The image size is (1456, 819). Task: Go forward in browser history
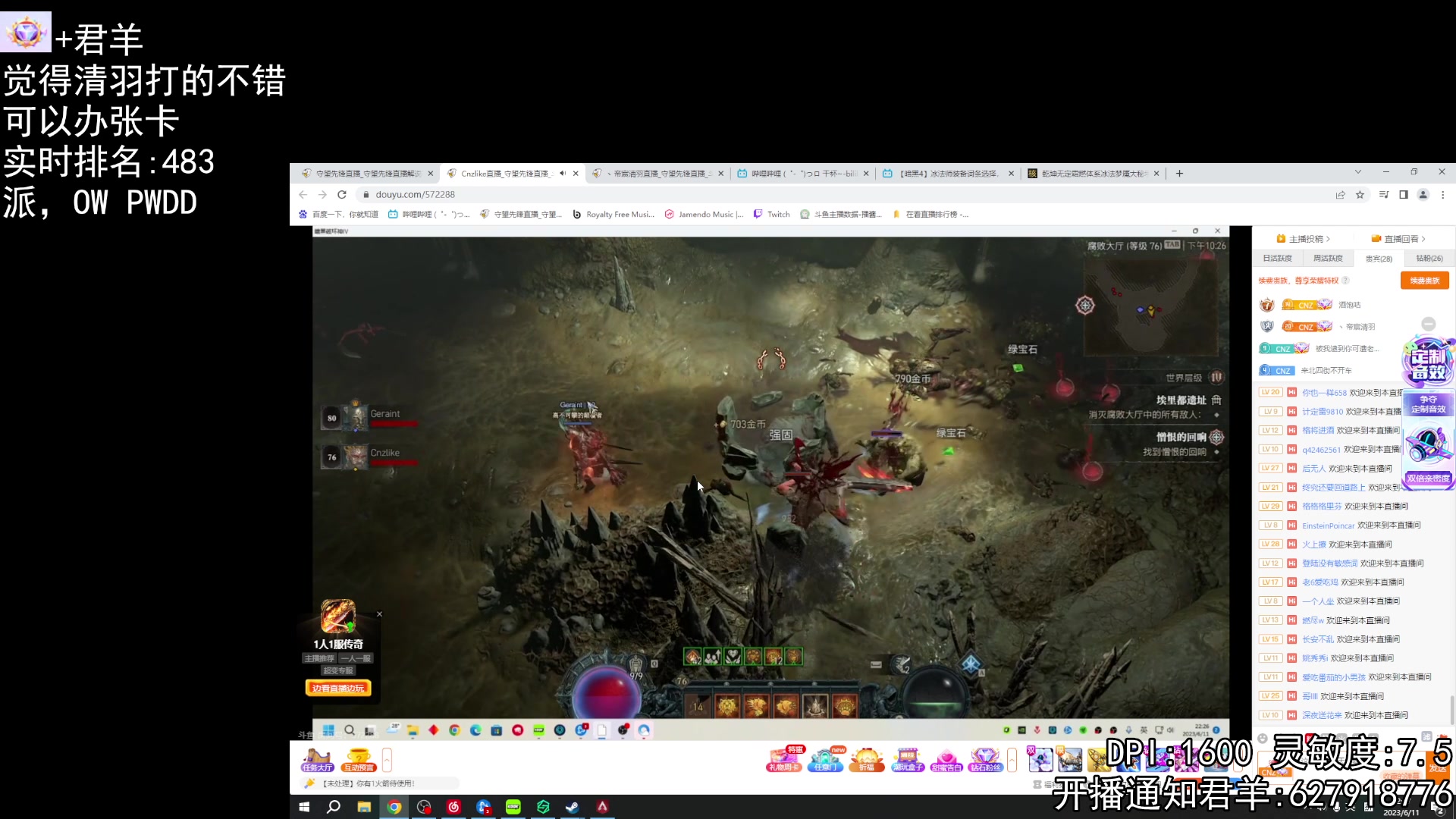tap(322, 195)
